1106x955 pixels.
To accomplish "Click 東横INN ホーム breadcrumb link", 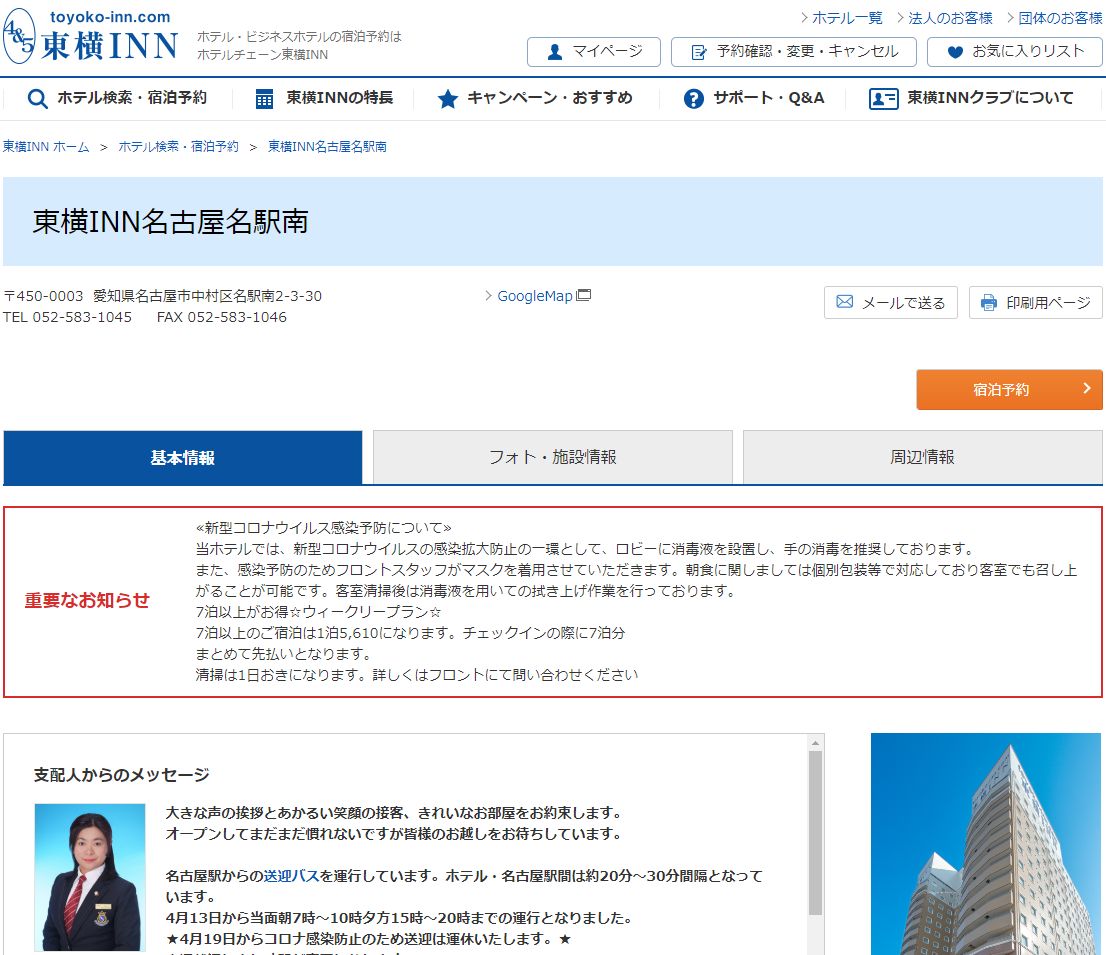I will pyautogui.click(x=46, y=146).
